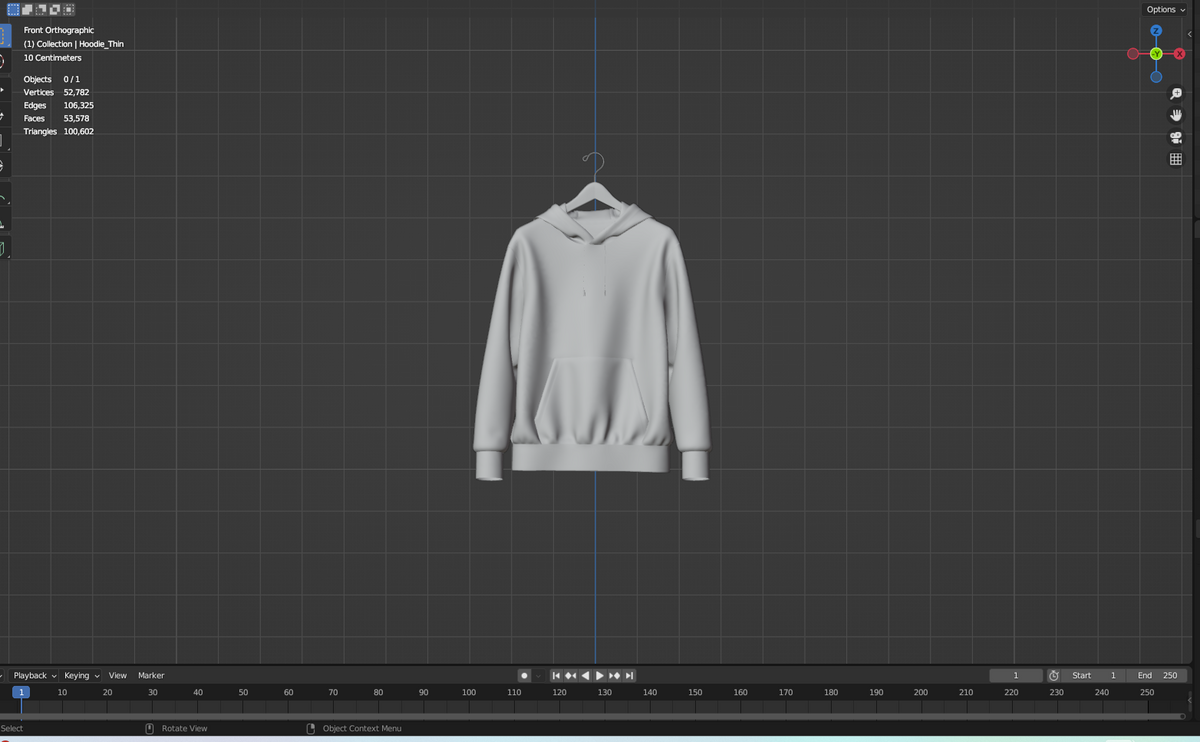Play the animation forward
The width and height of the screenshot is (1200, 742).
(600, 676)
